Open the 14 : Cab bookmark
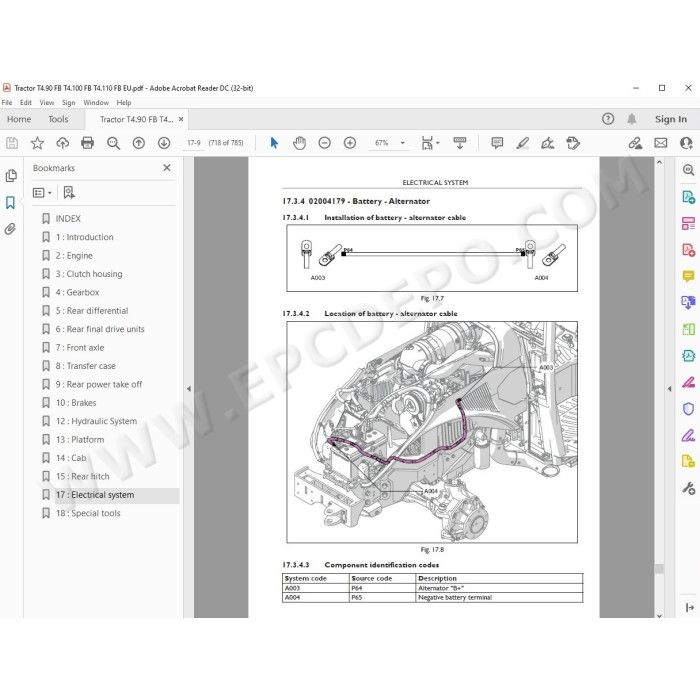 (71, 458)
